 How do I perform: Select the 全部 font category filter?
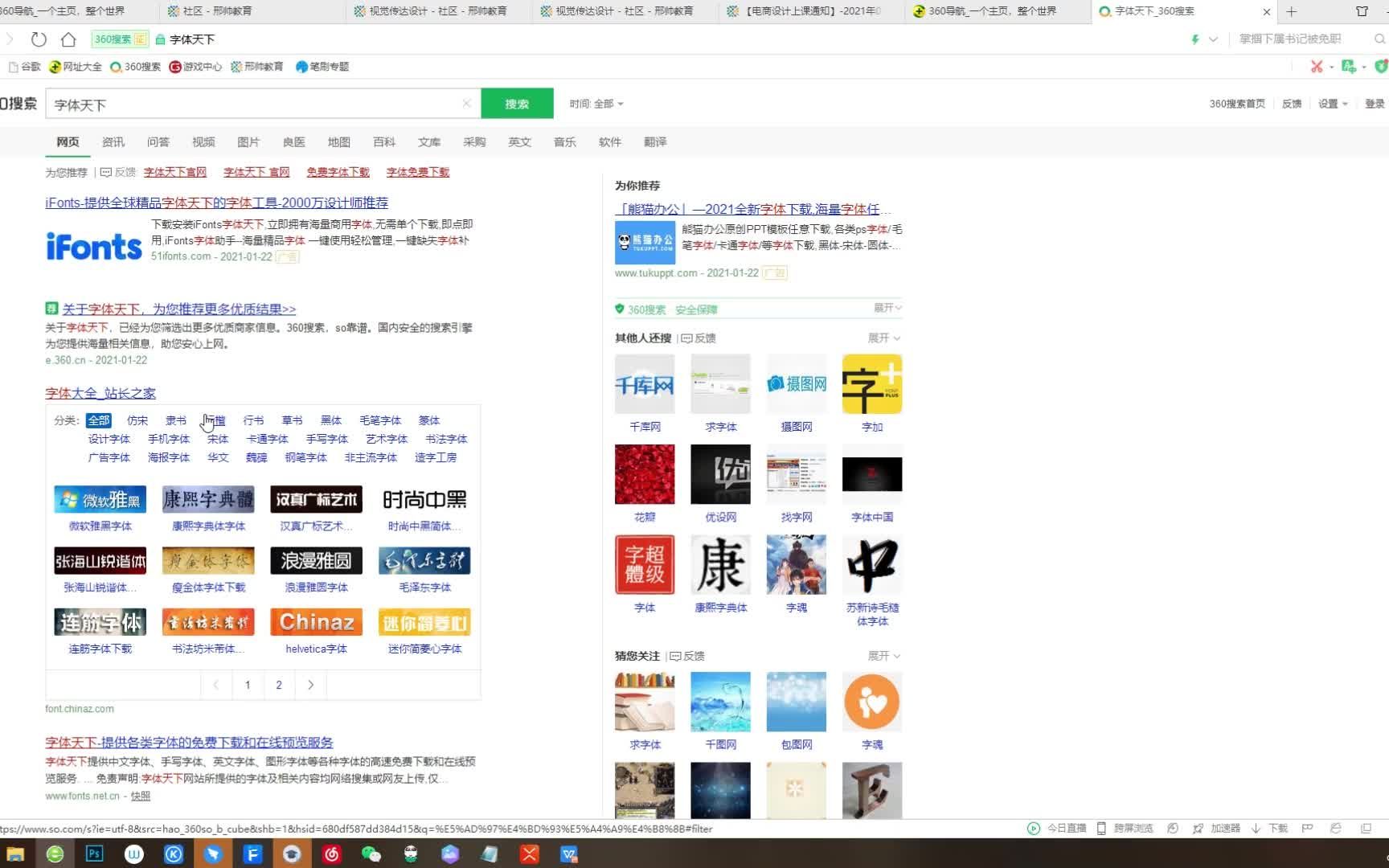click(99, 420)
